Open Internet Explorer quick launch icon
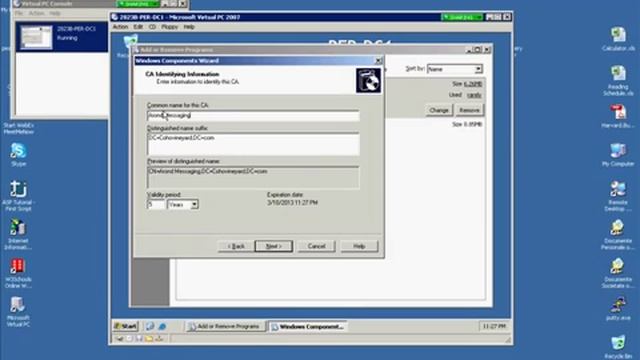The width and height of the screenshot is (640, 360). pyautogui.click(x=162, y=326)
